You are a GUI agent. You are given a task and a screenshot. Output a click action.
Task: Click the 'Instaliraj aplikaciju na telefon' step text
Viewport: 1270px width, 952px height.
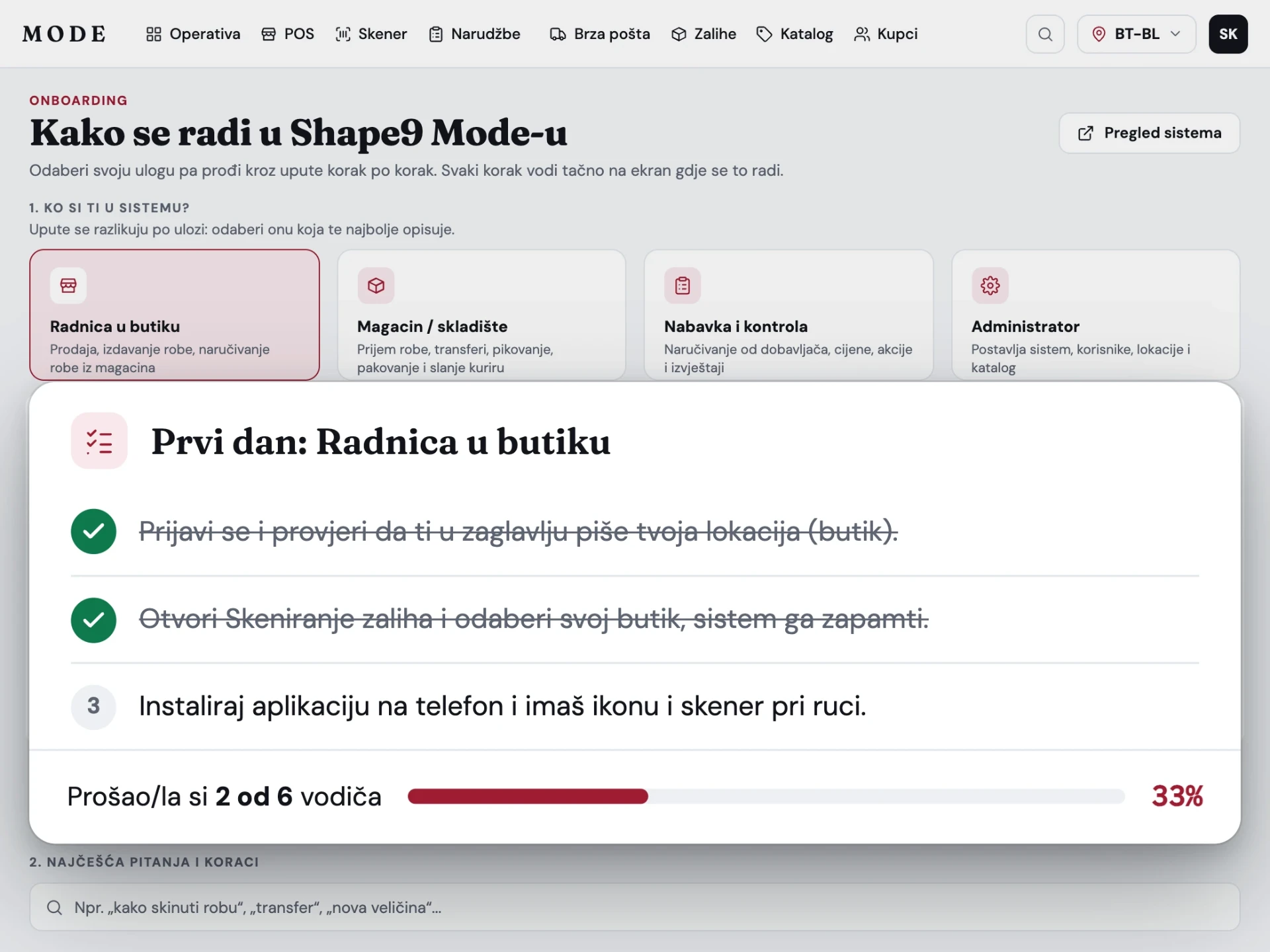click(x=502, y=706)
